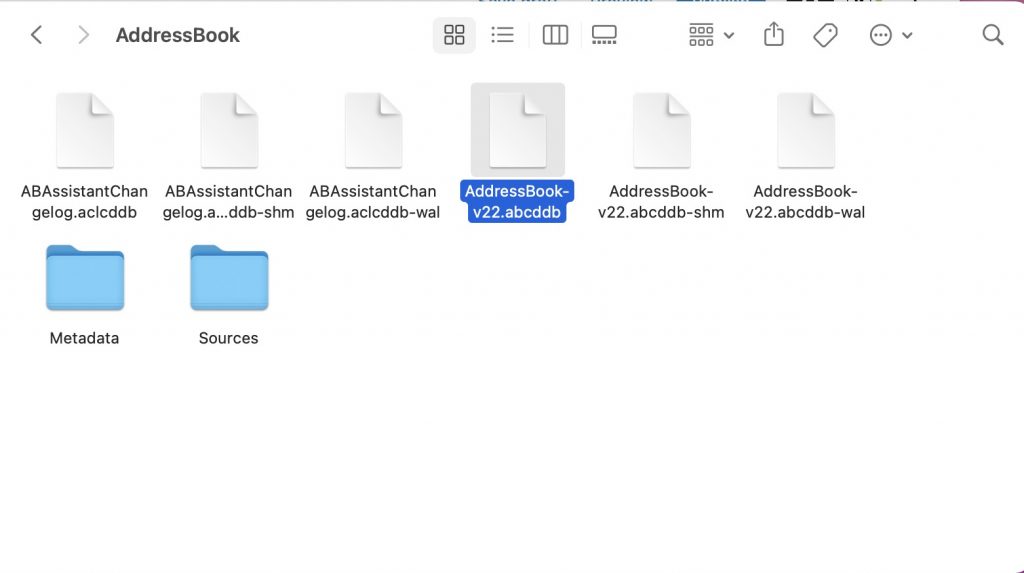The height and width of the screenshot is (573, 1024).
Task: Click the selected AddressBook-v22.abcddb file icon
Action: (x=518, y=130)
